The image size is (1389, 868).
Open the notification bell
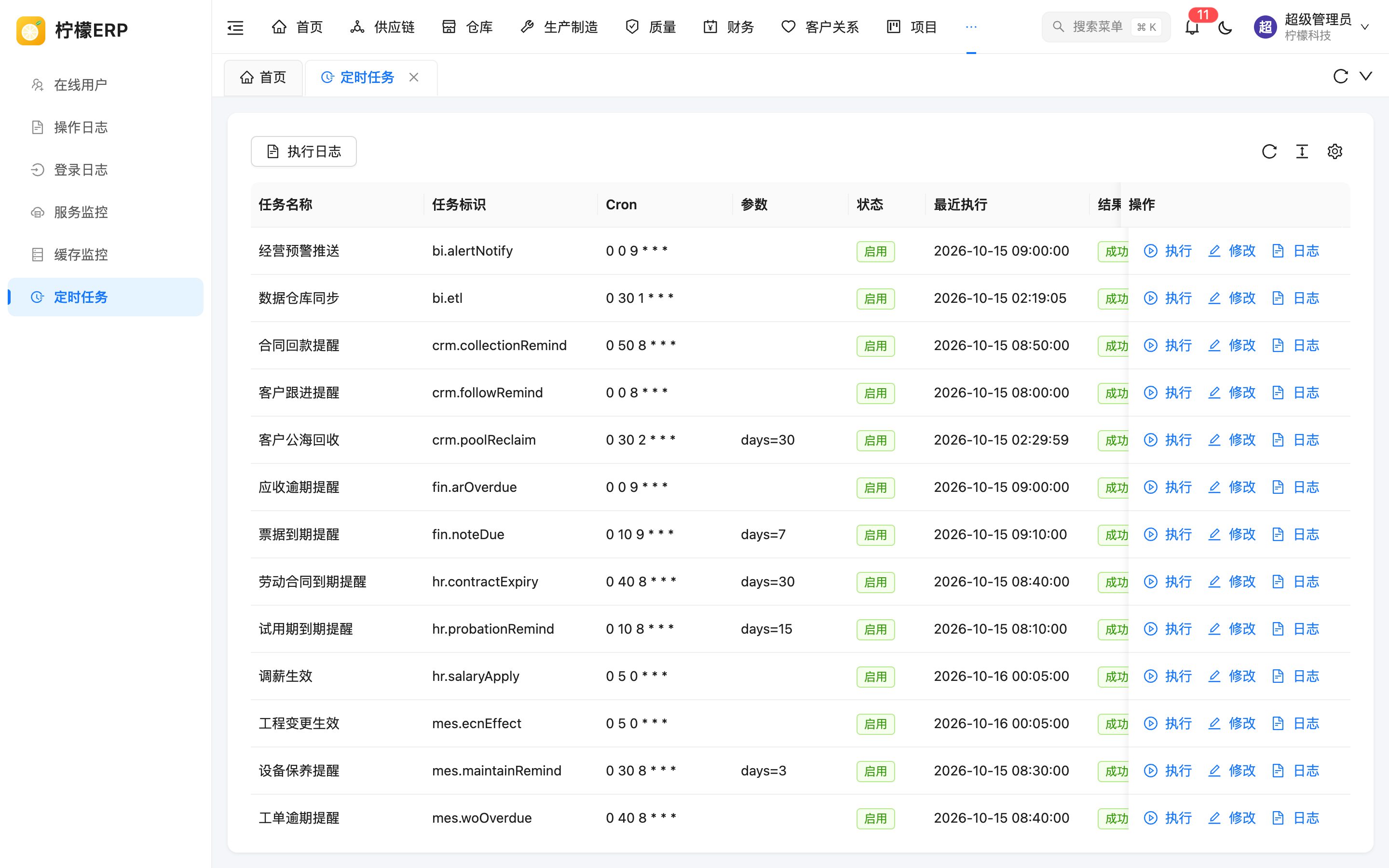click(x=1192, y=27)
